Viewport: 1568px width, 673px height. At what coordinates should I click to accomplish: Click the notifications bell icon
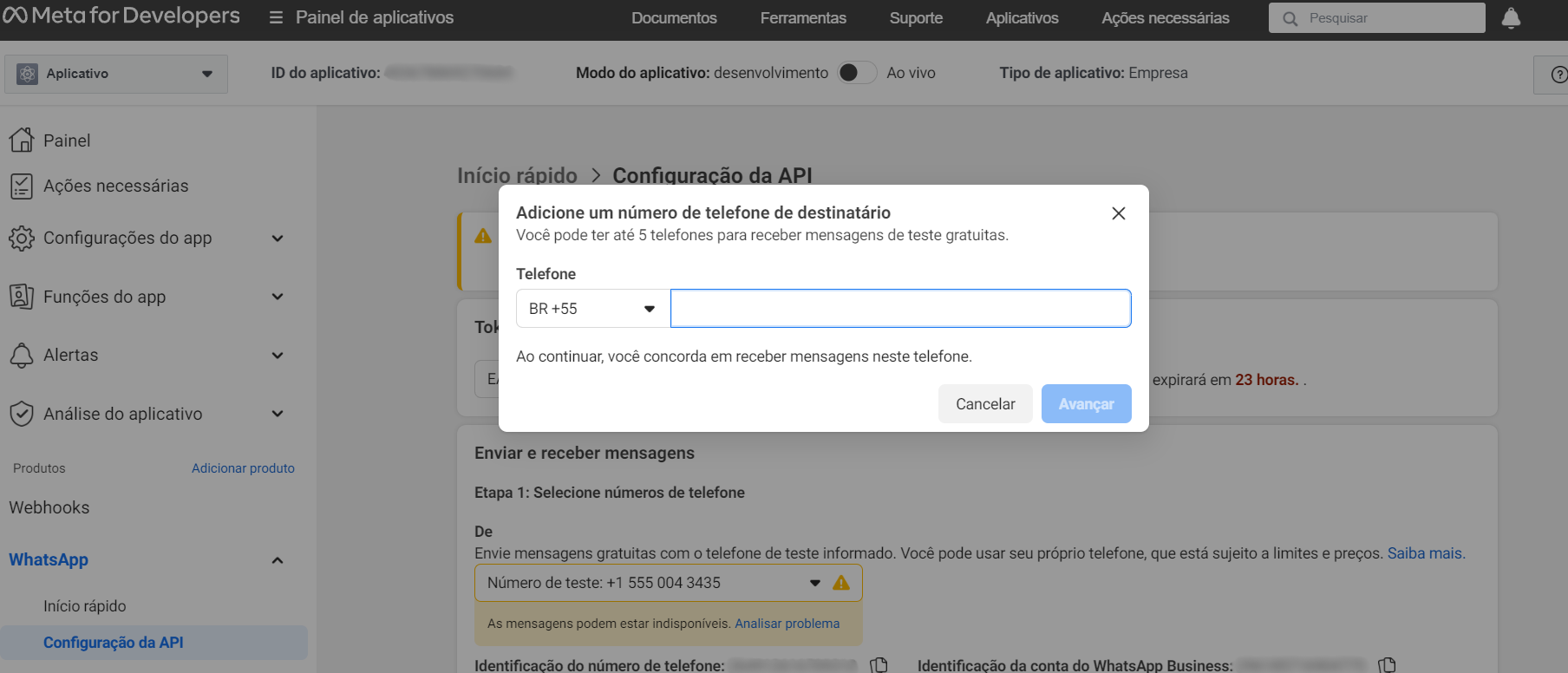tap(1511, 18)
